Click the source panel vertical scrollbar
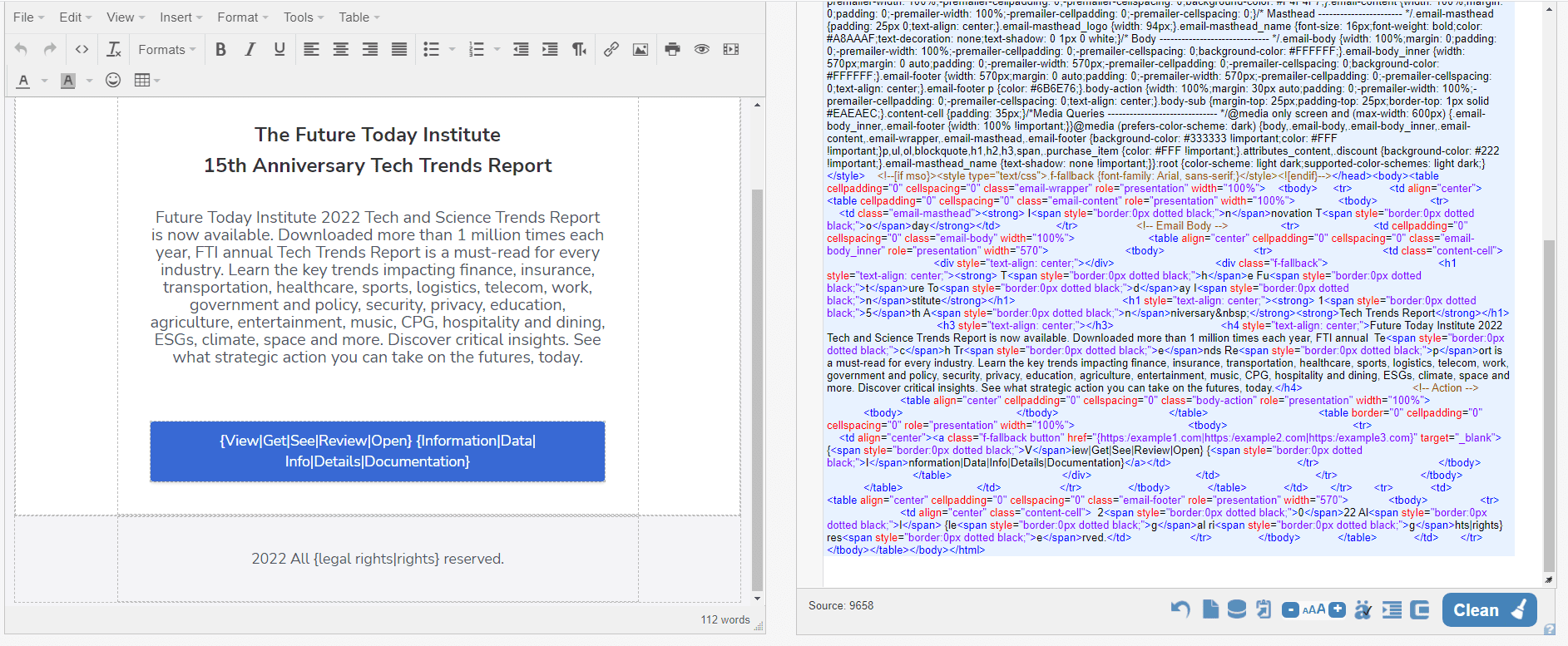Viewport: 1568px width, 646px height. pos(1549,406)
